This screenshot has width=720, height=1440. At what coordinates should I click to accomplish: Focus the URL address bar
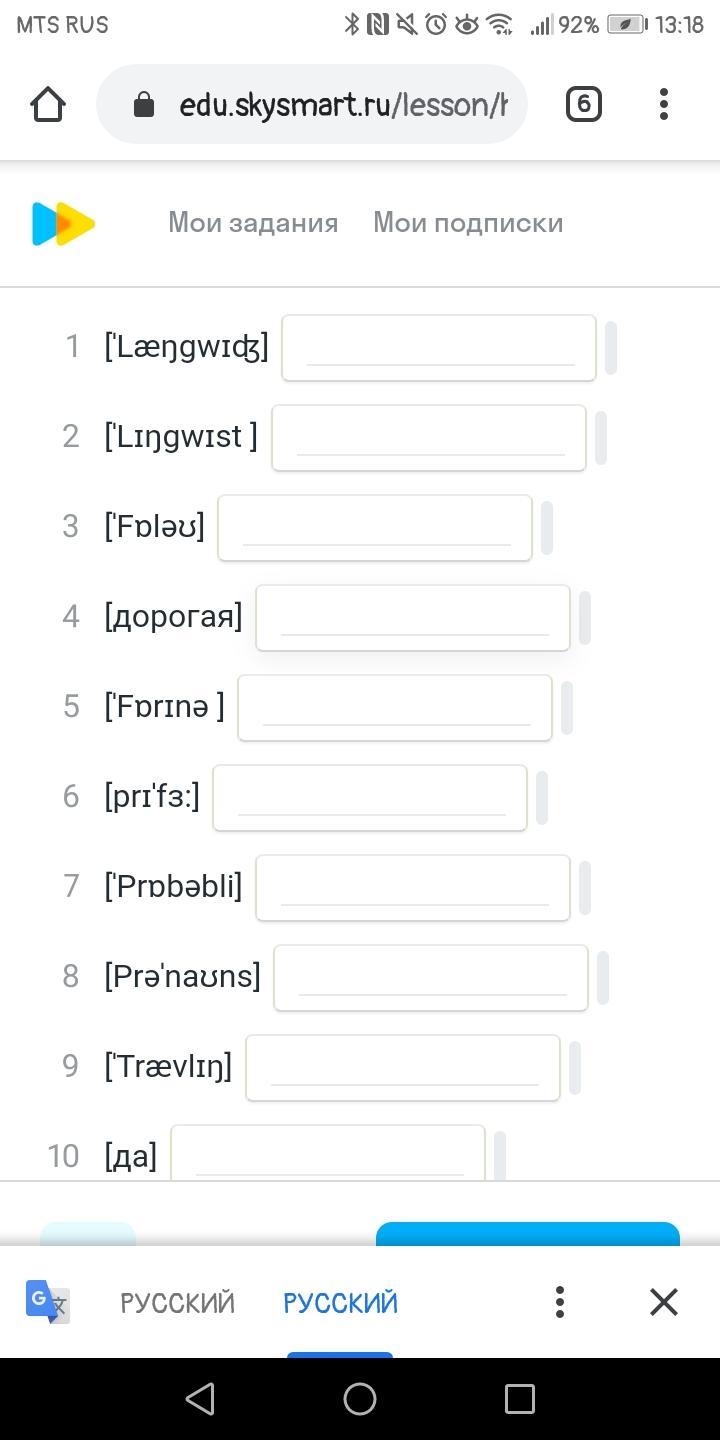[340, 104]
